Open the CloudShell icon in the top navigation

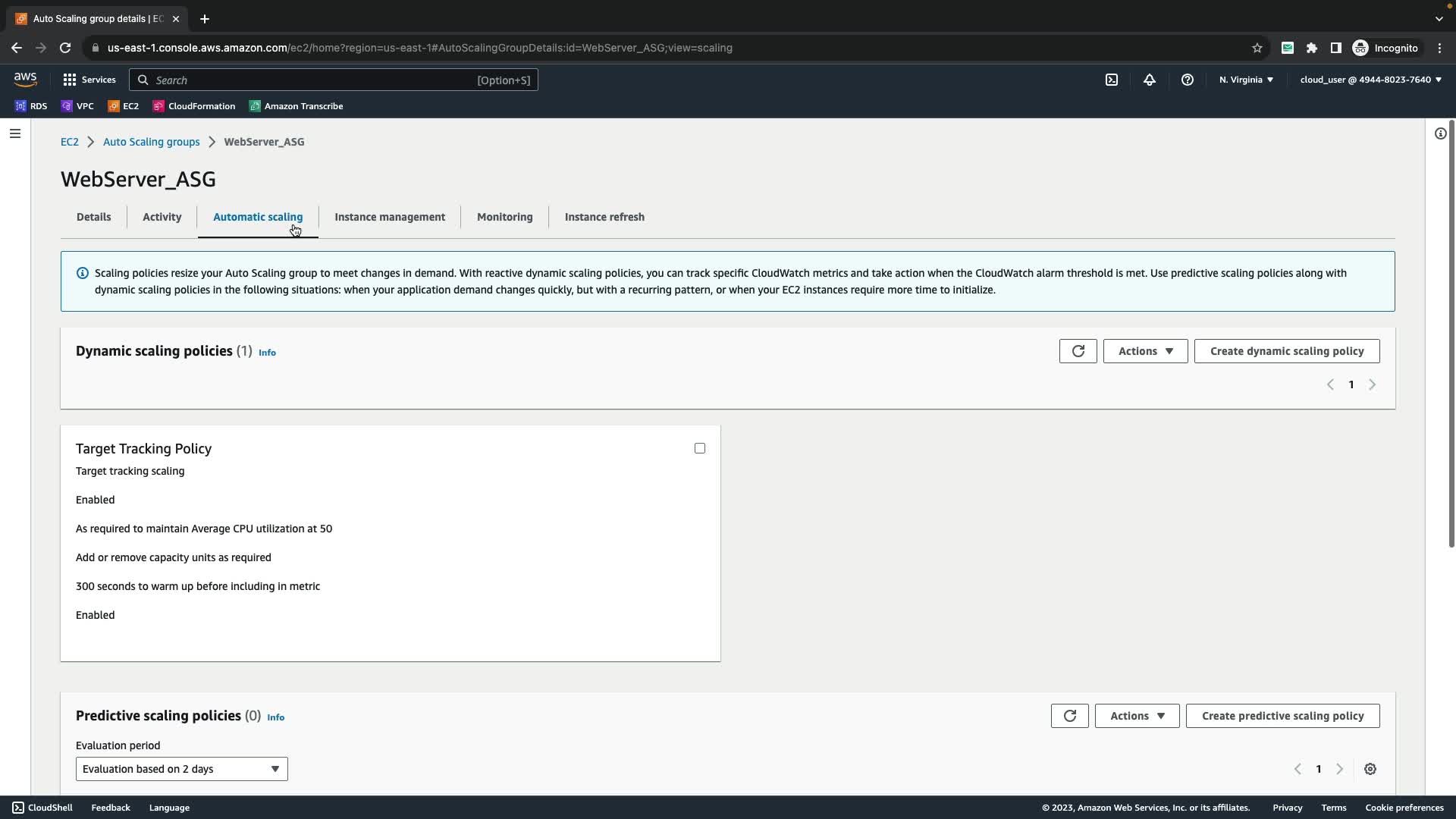click(x=1112, y=80)
